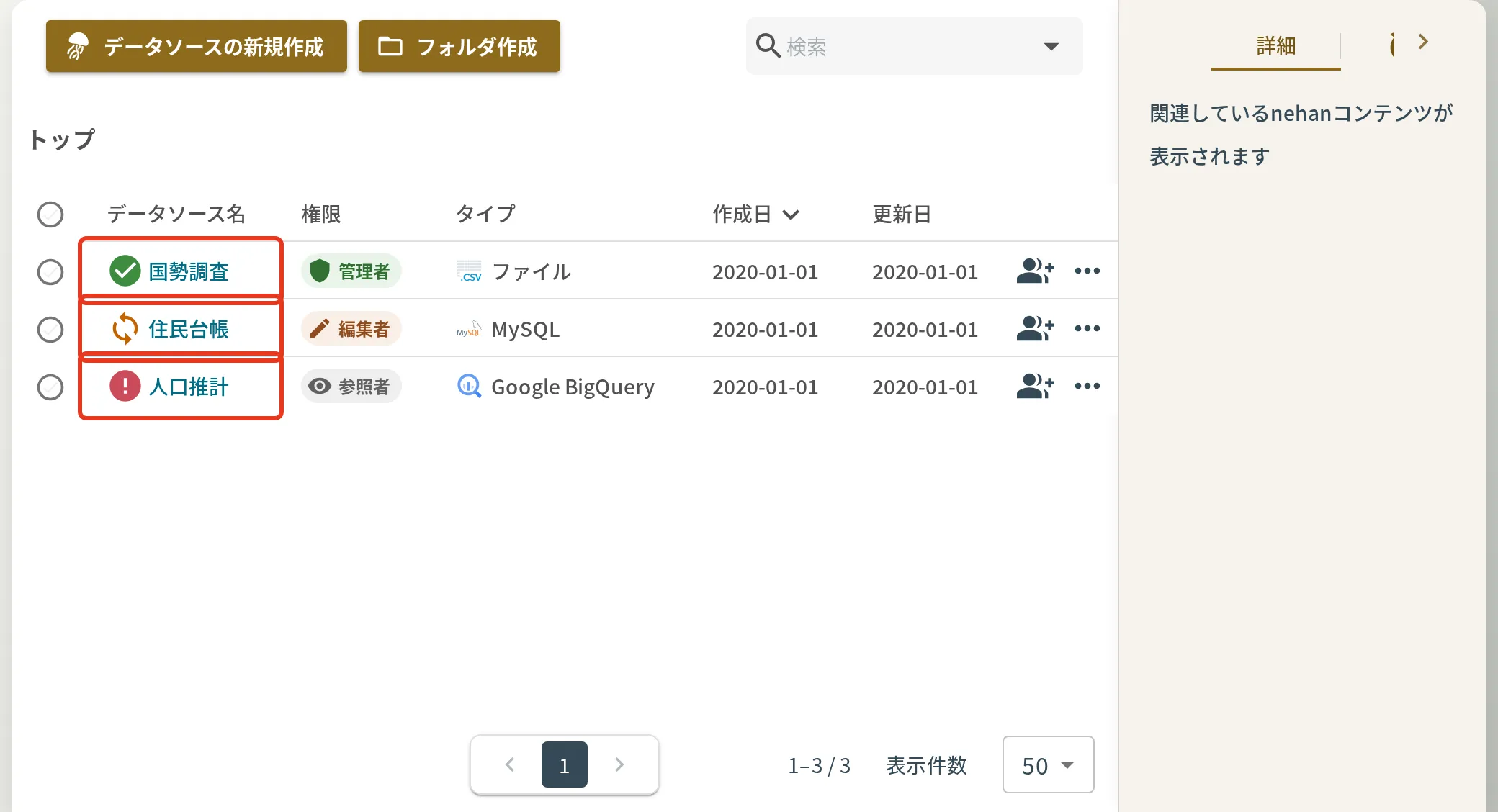Click the 編集者 pencil badge
Viewport: 1498px width, 812px height.
[x=351, y=329]
